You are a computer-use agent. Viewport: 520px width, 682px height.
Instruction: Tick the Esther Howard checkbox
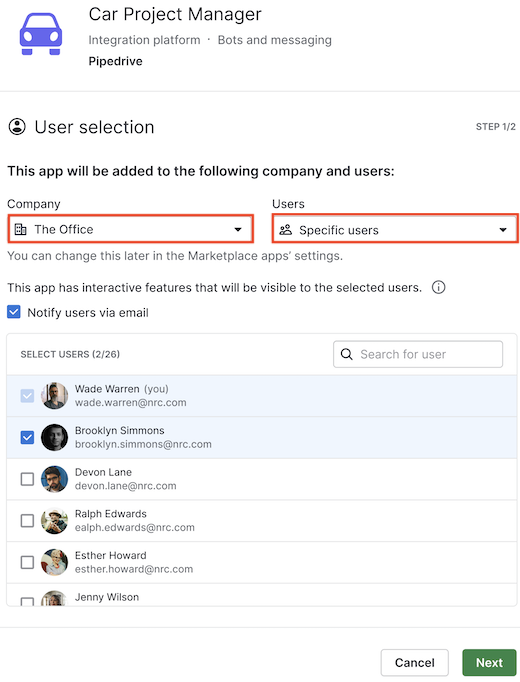click(x=27, y=562)
